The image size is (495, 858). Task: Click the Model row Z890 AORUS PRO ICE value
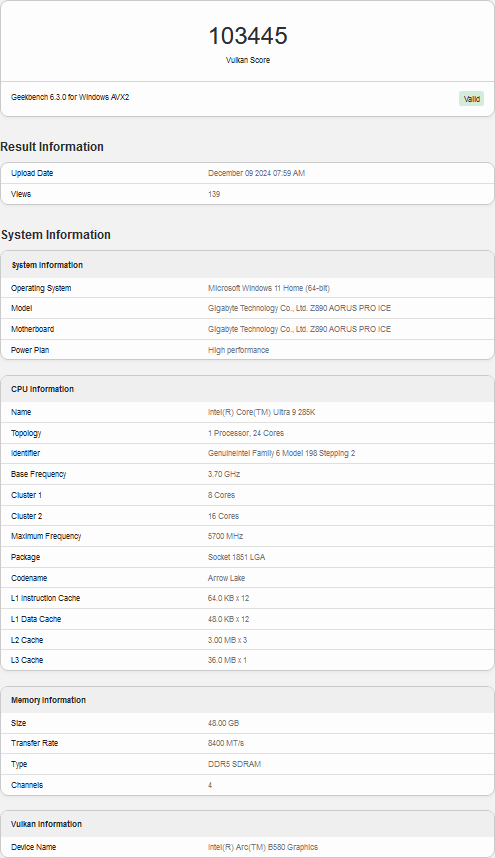tap(299, 309)
